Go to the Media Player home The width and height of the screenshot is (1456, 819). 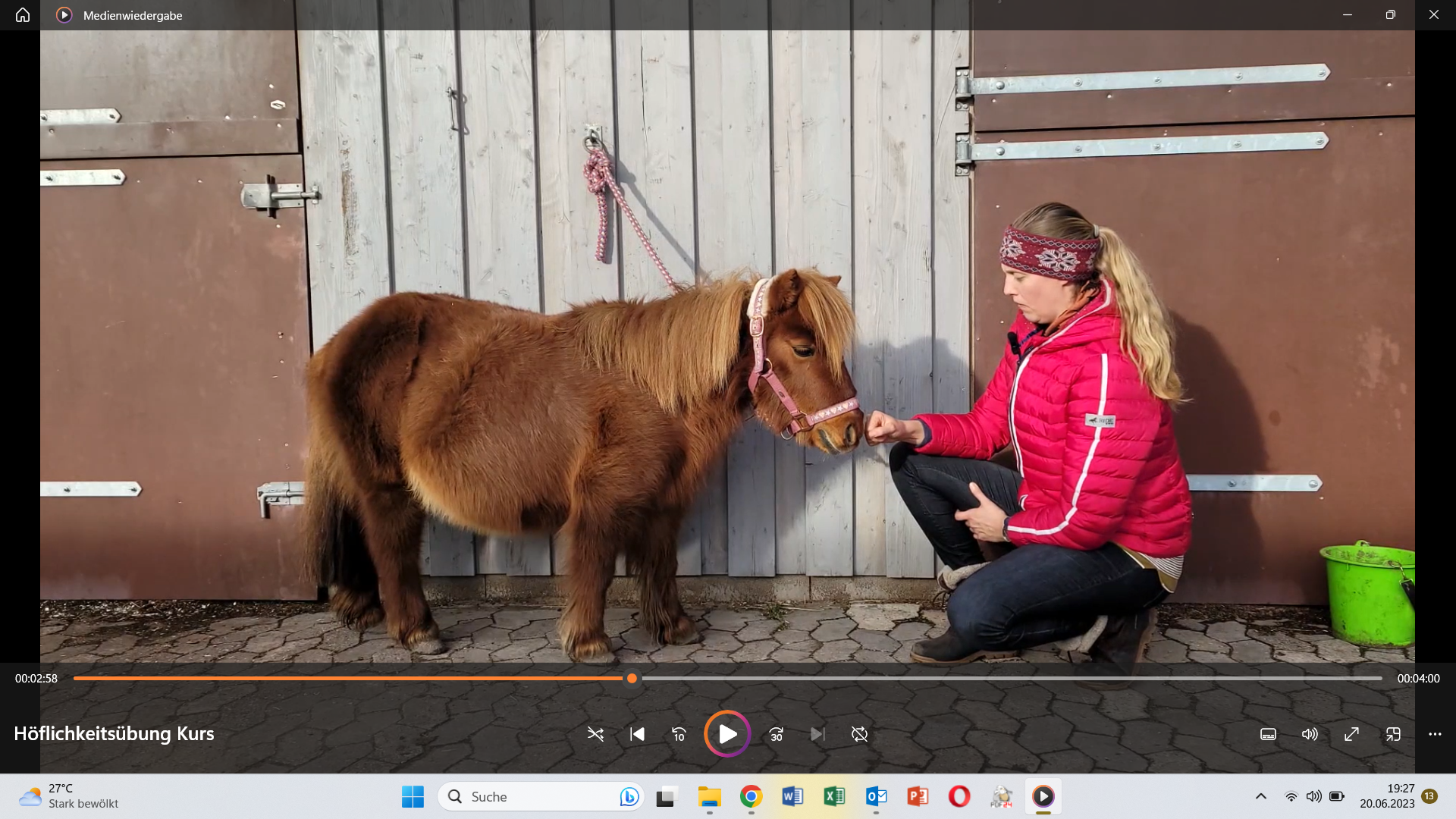[x=23, y=15]
